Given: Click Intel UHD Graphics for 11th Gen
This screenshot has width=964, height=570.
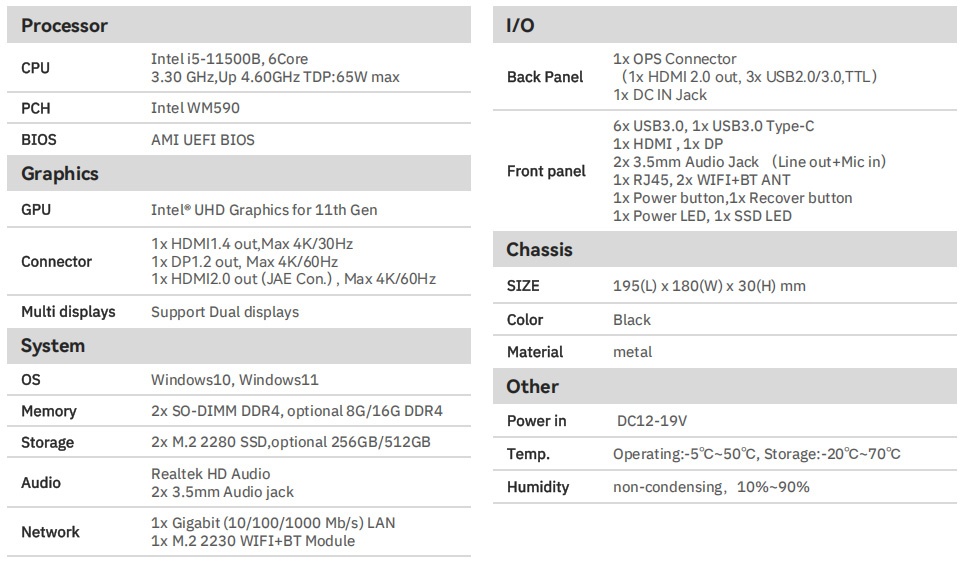Looking at the screenshot, I should [x=264, y=210].
